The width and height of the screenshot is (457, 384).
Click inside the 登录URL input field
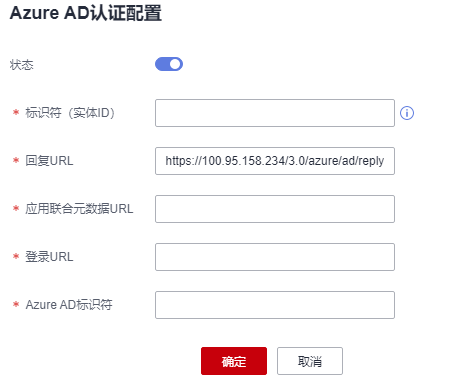tap(275, 257)
